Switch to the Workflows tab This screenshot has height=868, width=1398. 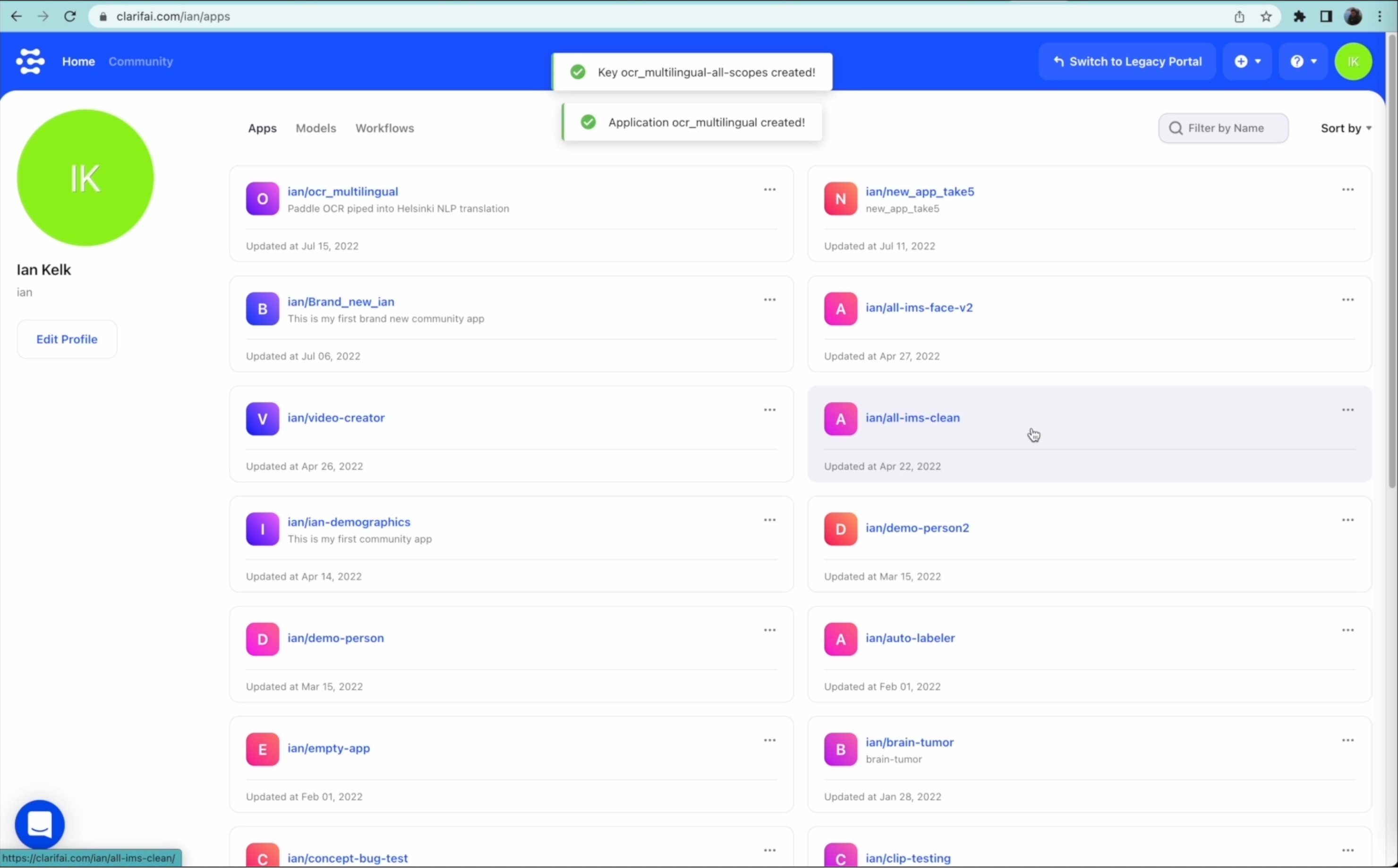pos(384,128)
